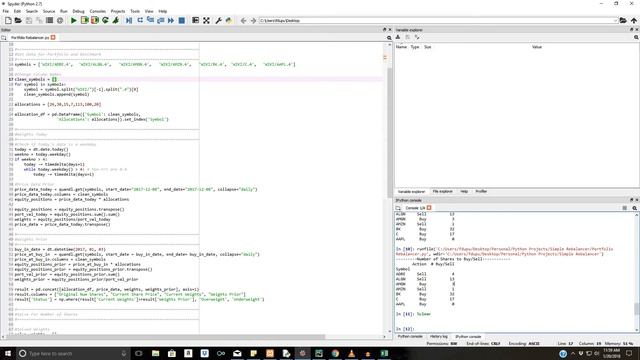Viewport: 640px width, 360px height.
Task: Maximize the current pane icon
Action: 196,20
